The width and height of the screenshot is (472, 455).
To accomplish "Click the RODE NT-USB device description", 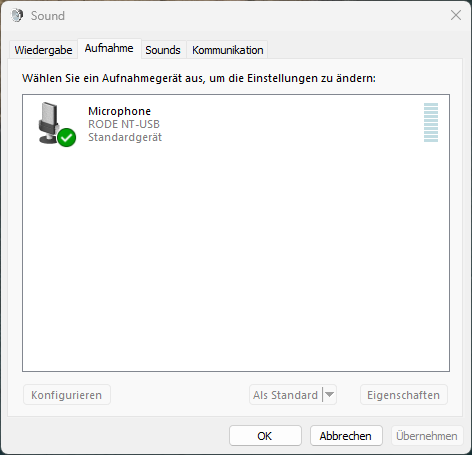I will [x=124, y=124].
